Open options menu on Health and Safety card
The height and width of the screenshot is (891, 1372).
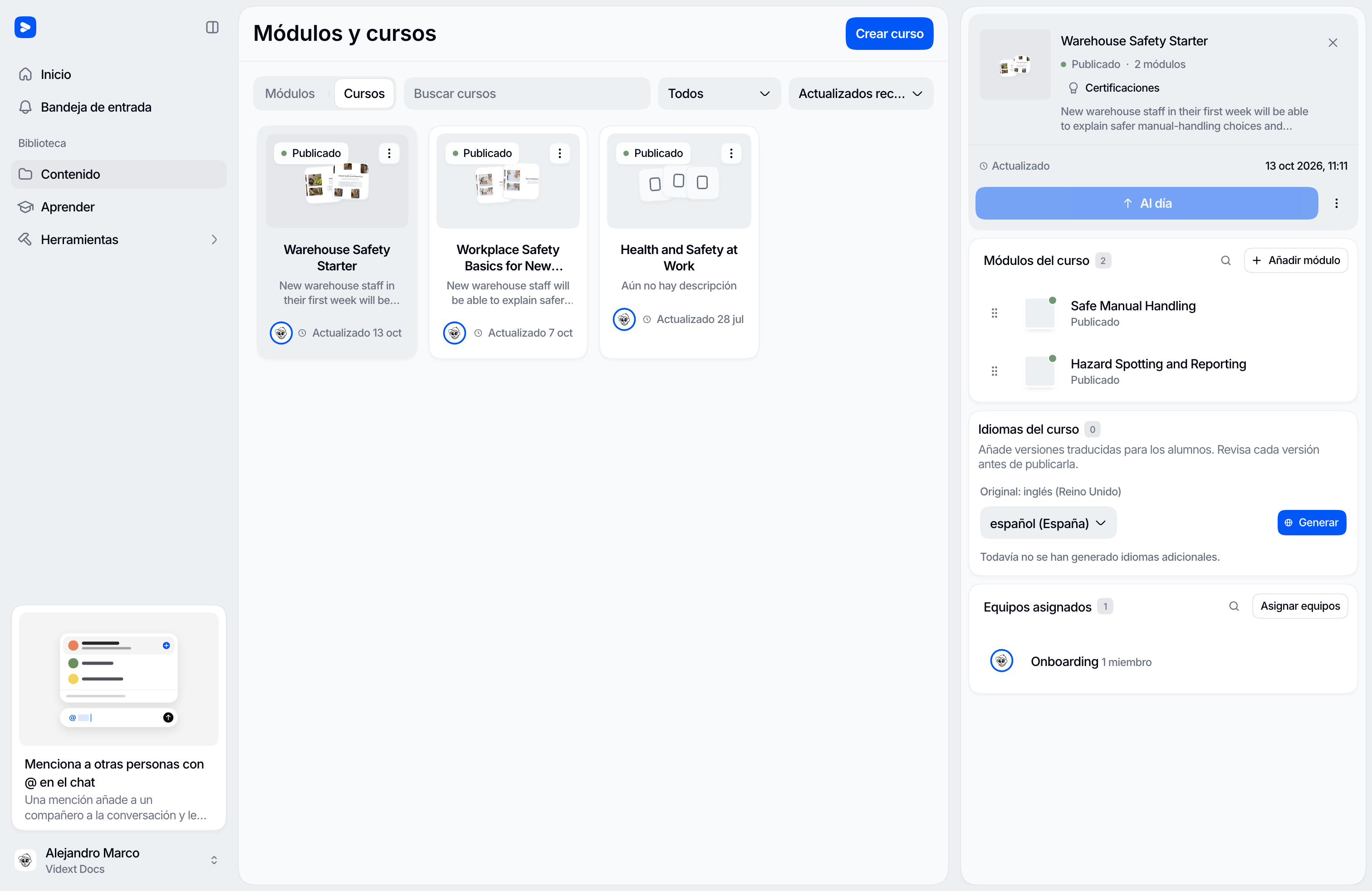click(731, 153)
